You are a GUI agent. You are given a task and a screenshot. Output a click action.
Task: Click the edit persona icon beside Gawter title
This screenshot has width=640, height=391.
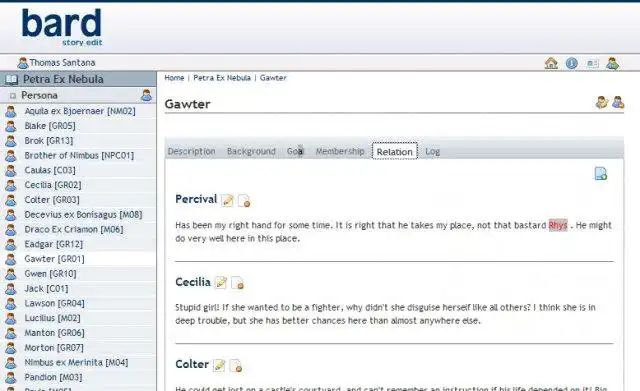[x=601, y=102]
